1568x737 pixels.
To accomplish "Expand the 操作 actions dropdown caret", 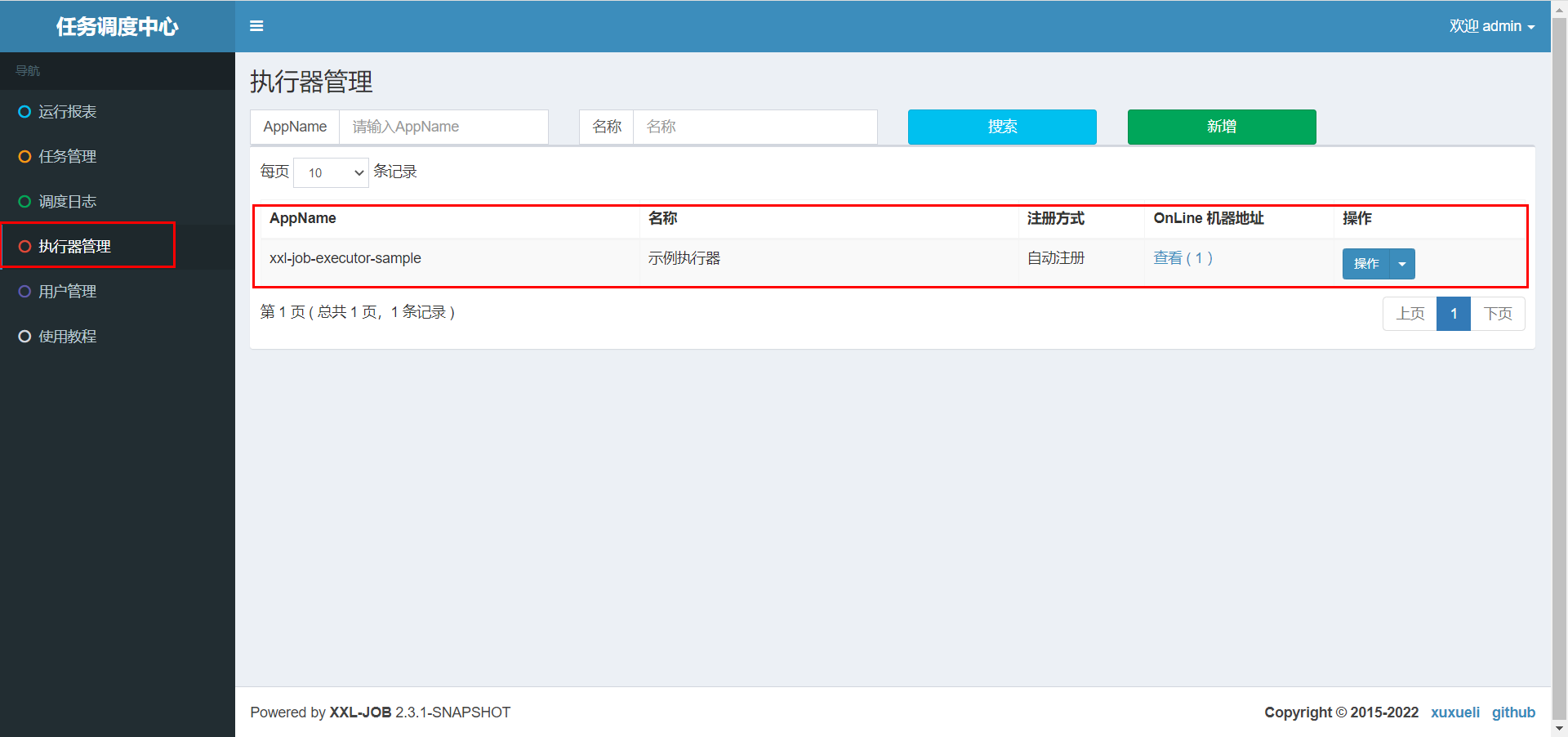I will click(x=1401, y=263).
